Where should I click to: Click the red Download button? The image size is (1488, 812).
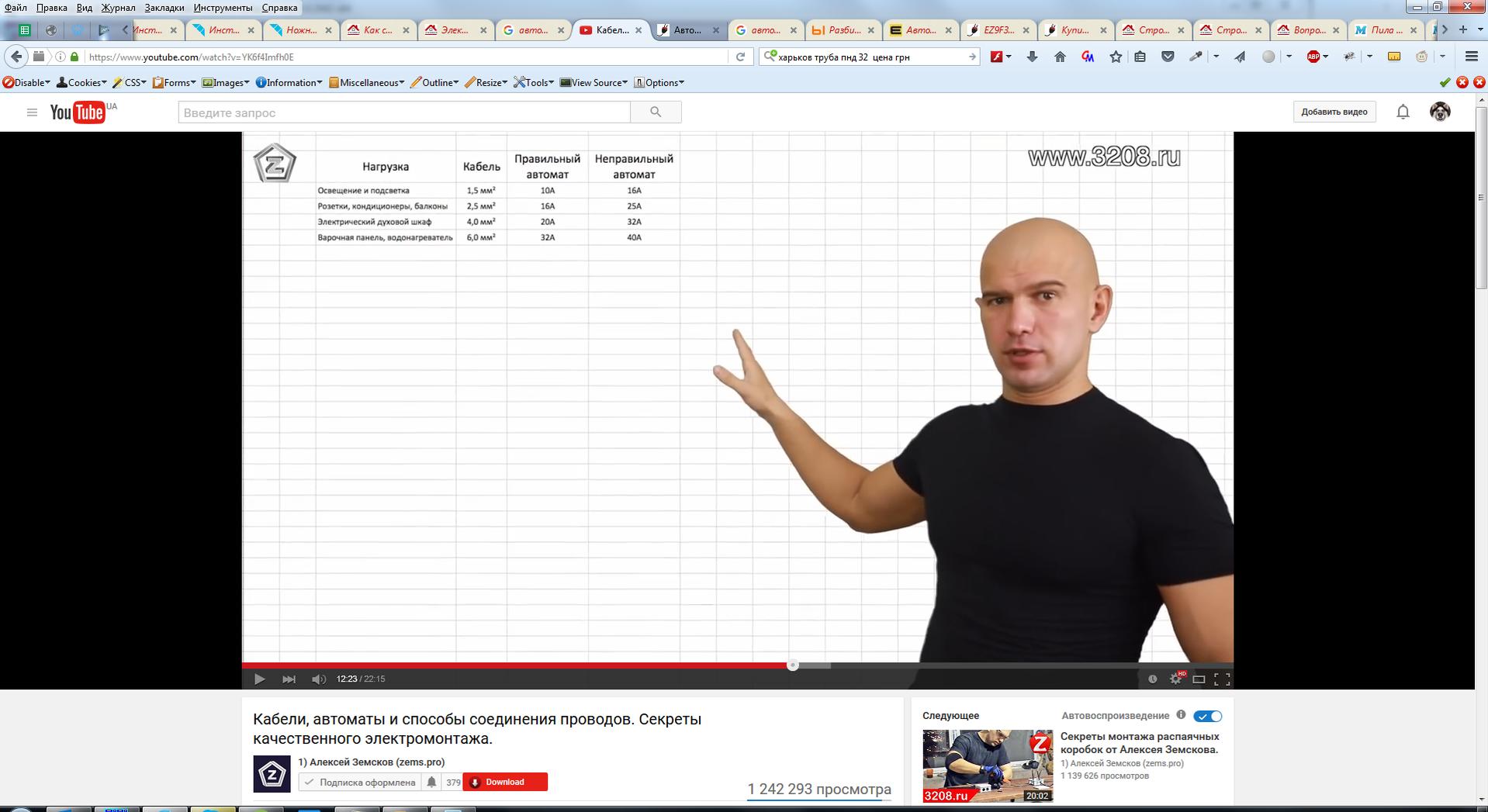coord(505,782)
